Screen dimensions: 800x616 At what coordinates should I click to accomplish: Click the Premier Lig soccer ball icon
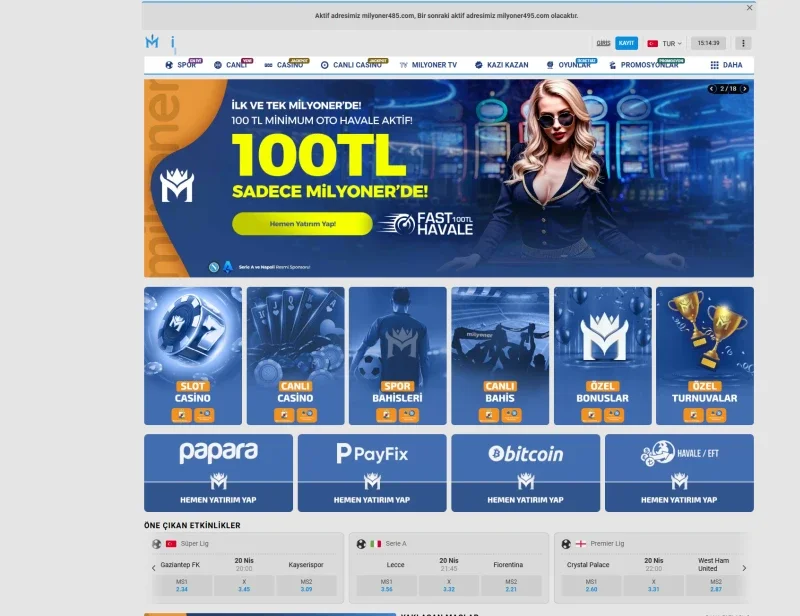pos(566,544)
